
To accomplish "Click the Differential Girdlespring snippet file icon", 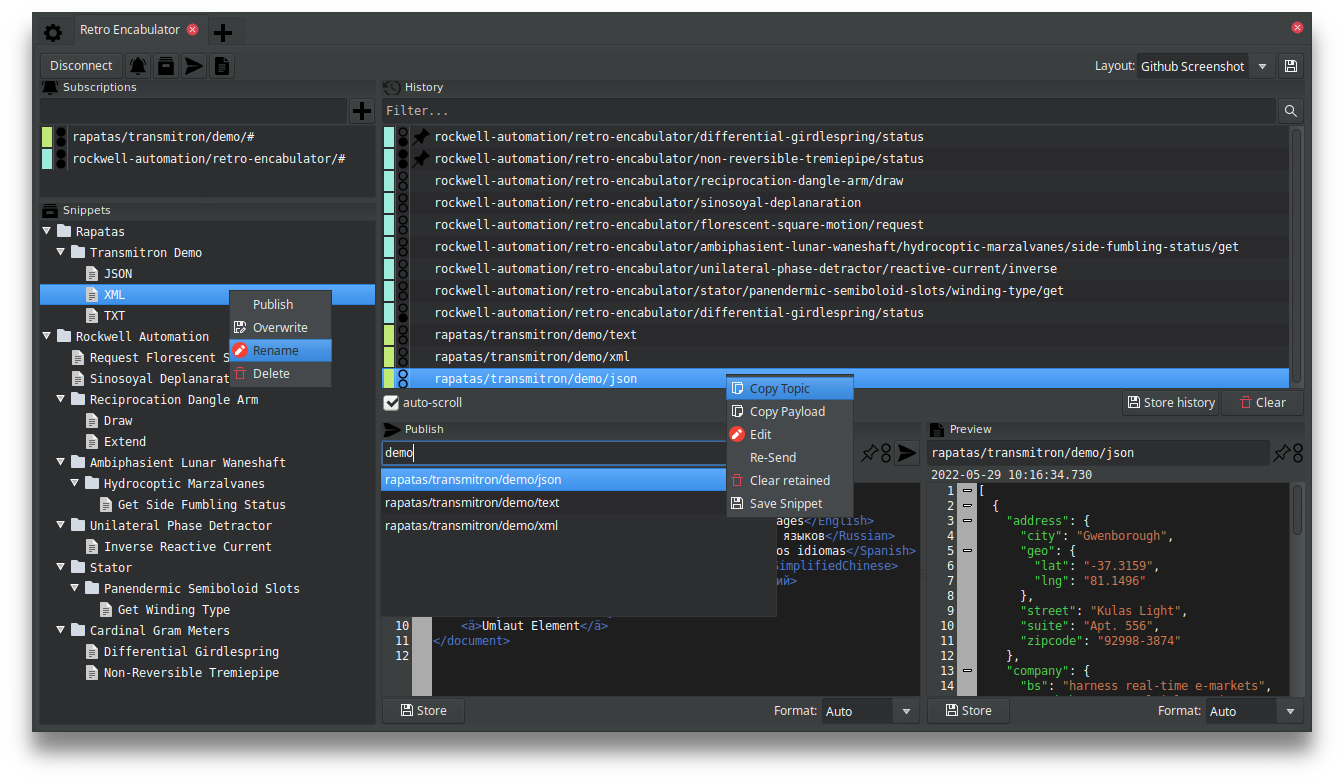I will [93, 651].
